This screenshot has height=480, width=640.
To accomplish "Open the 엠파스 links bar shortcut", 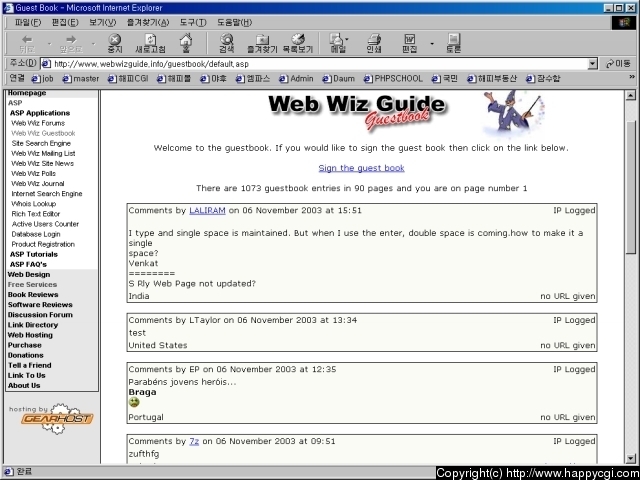I will (253, 78).
